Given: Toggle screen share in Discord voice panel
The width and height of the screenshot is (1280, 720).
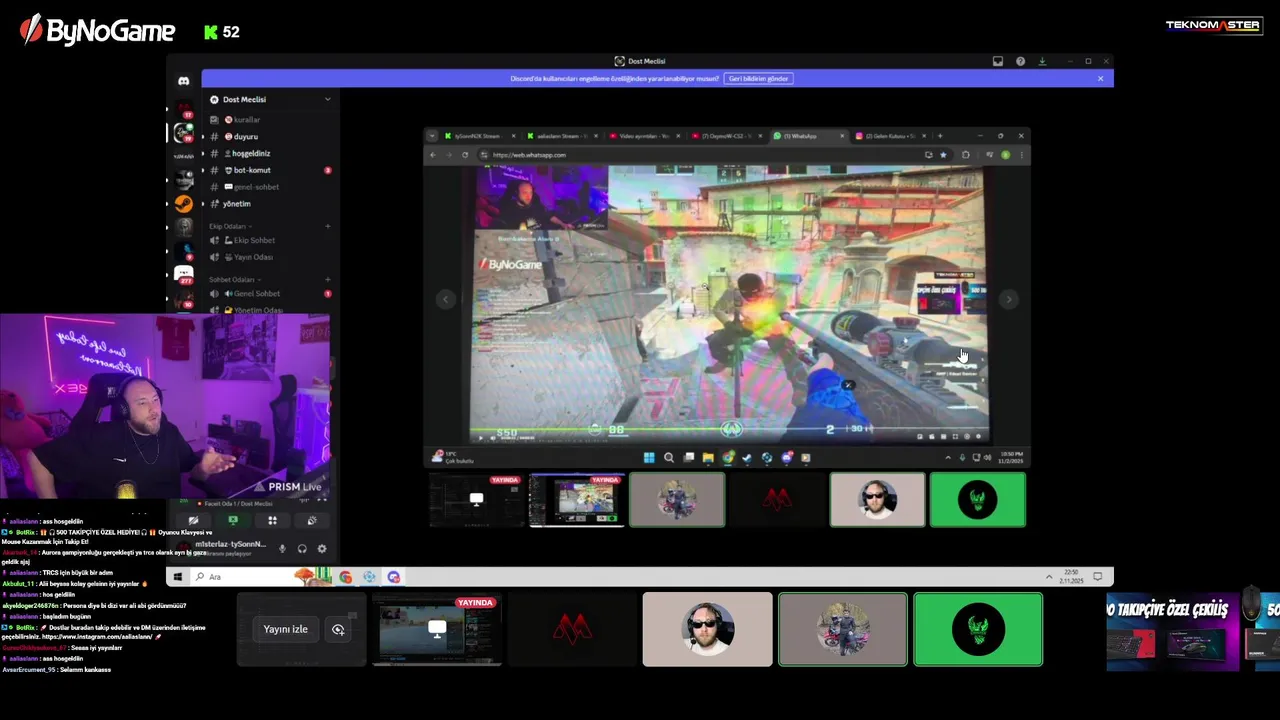Looking at the screenshot, I should click(x=233, y=520).
